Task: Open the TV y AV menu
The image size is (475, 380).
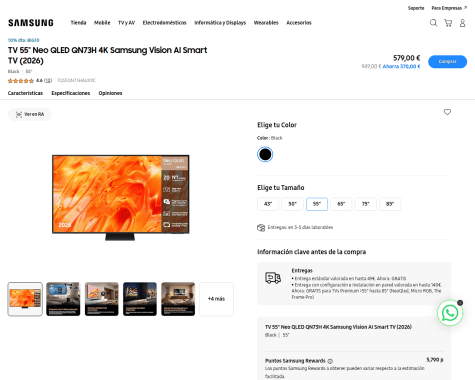Action: pos(126,23)
